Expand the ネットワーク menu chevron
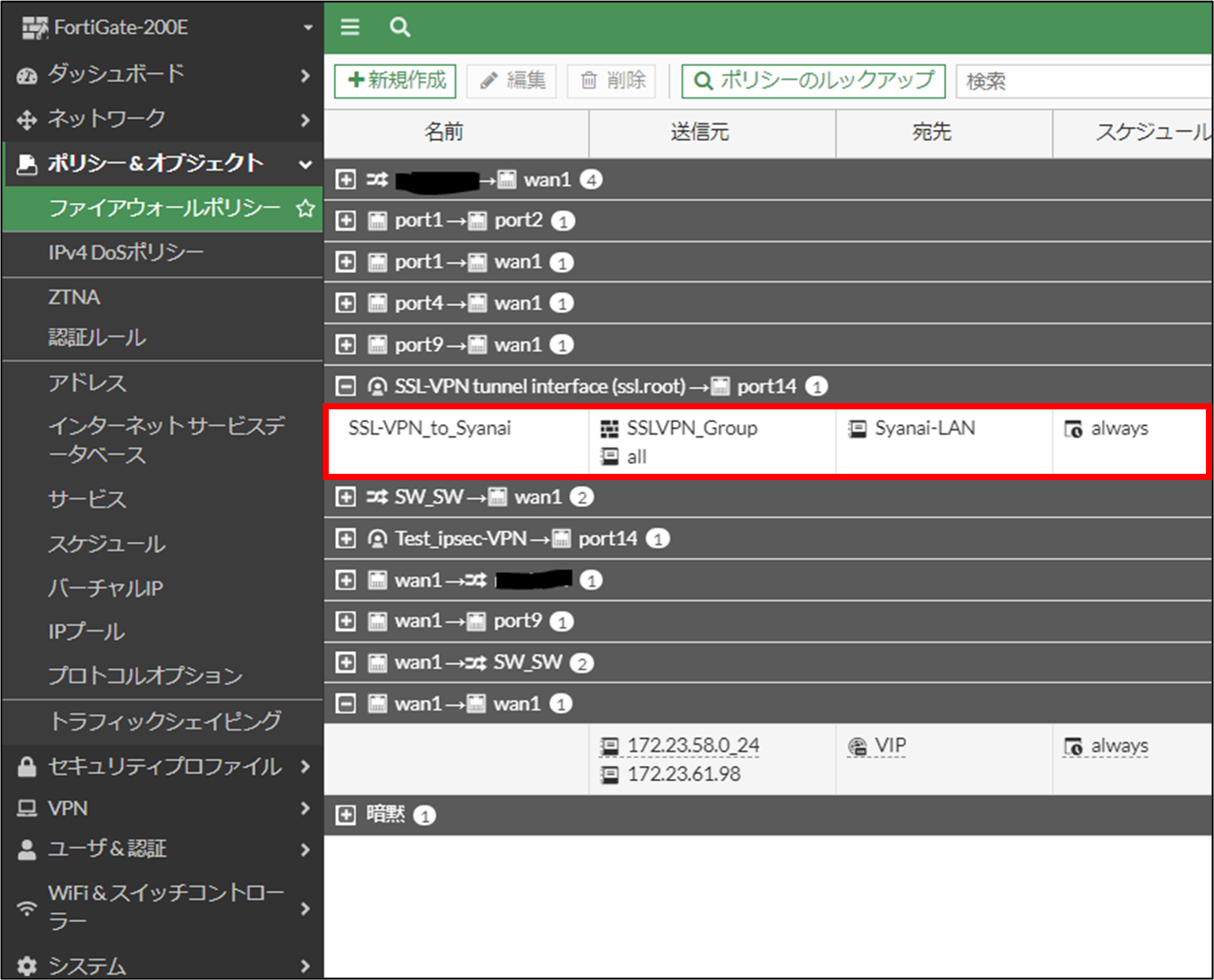 pos(305,120)
